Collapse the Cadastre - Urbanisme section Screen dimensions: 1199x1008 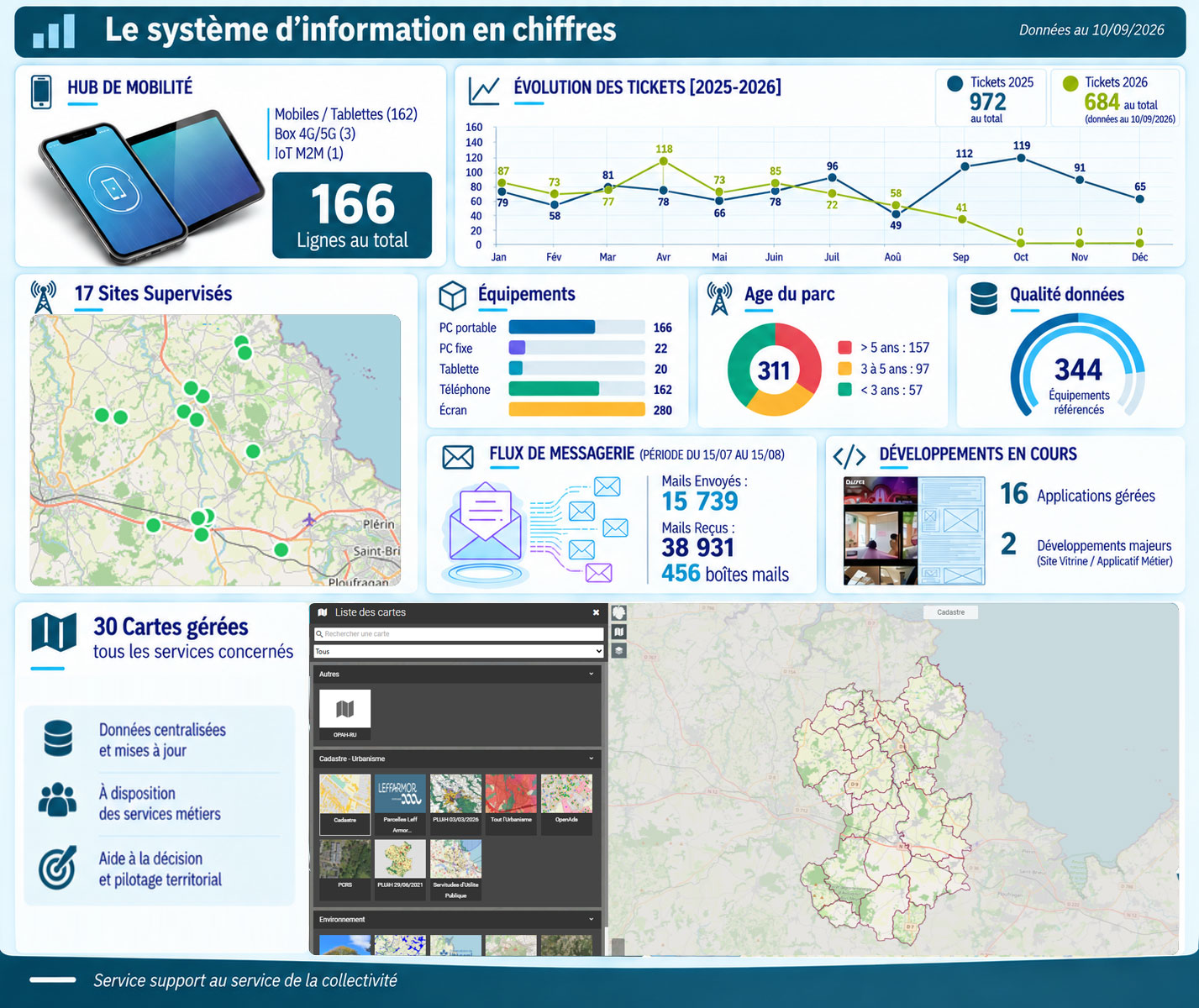click(591, 759)
